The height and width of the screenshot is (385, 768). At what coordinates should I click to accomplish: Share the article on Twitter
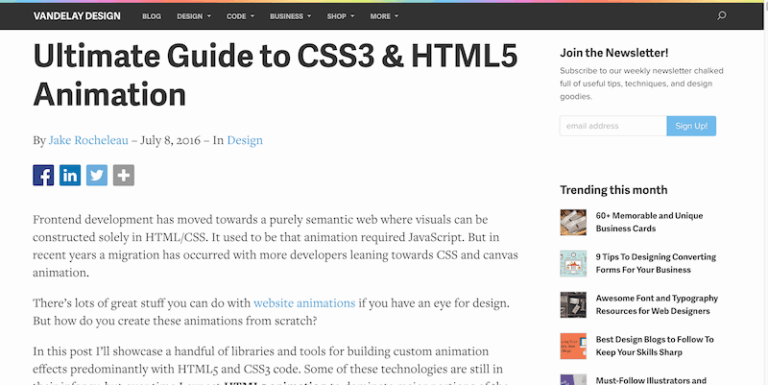[96, 175]
